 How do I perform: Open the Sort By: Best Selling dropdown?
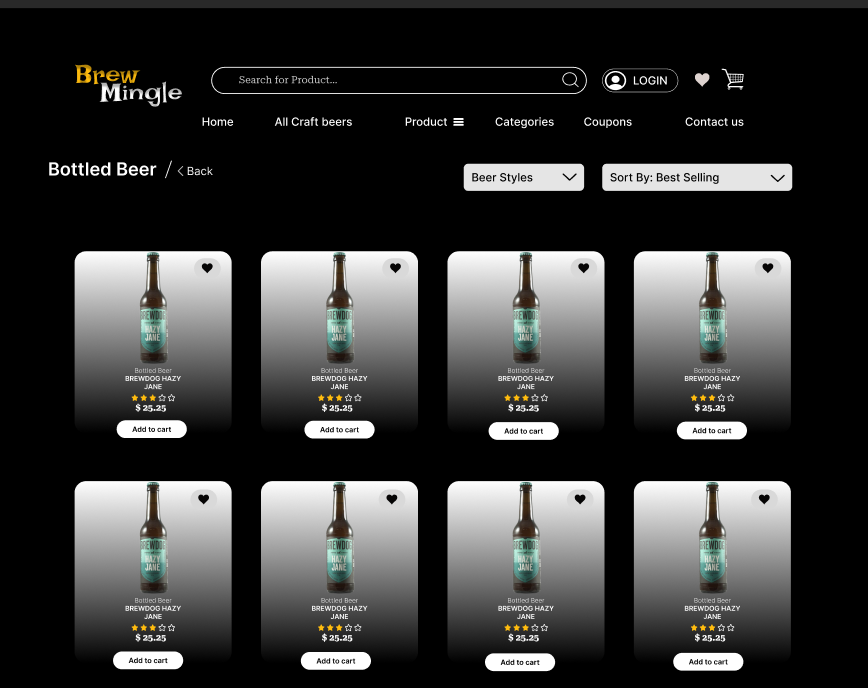[x=697, y=177]
